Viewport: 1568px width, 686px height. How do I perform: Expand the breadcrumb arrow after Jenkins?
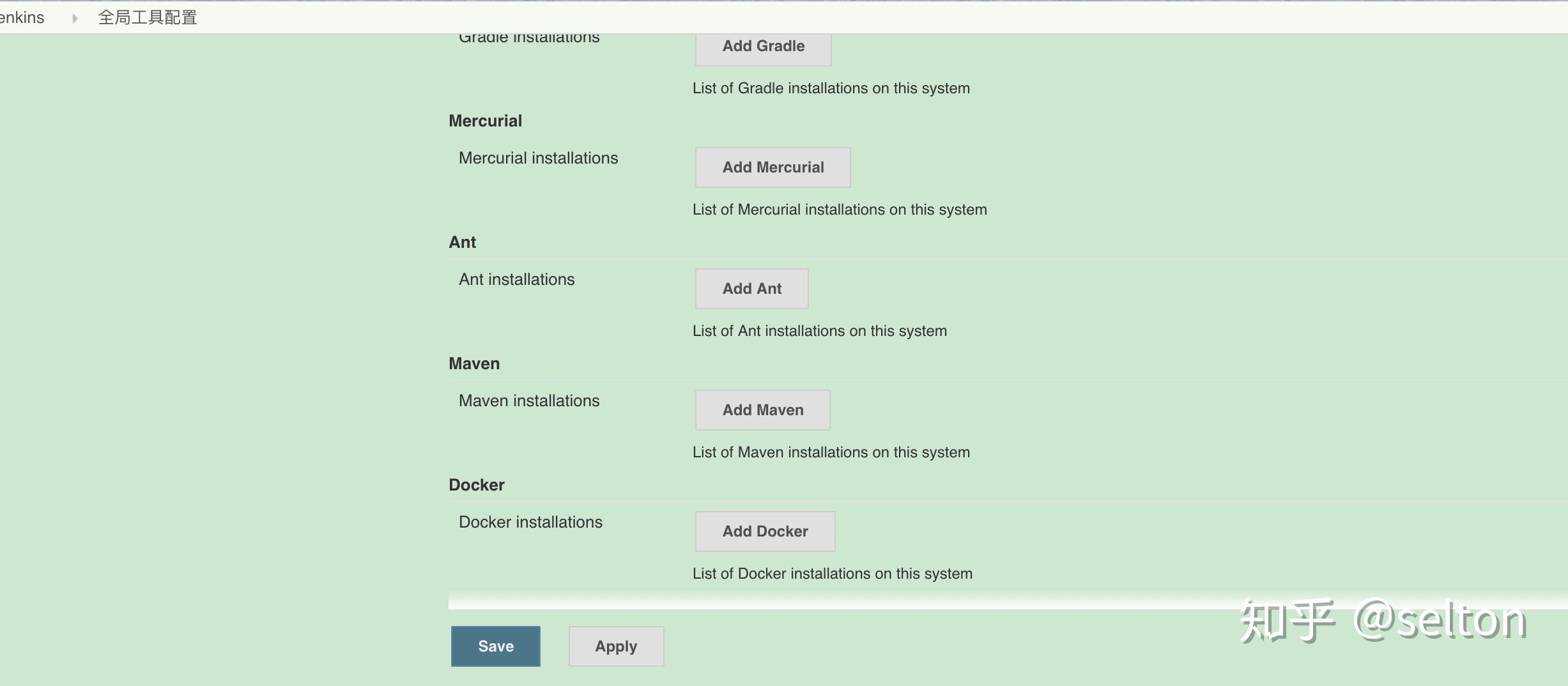75,18
